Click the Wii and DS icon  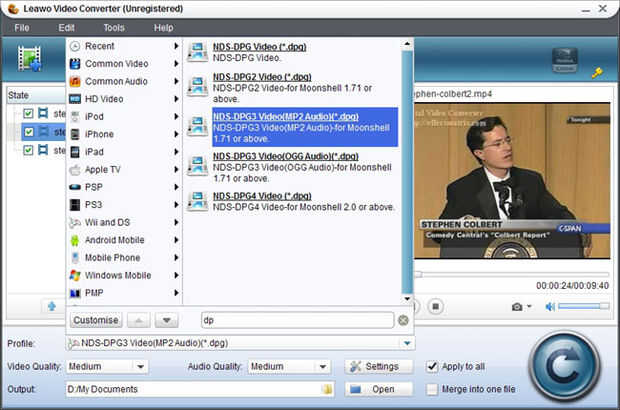pos(75,223)
